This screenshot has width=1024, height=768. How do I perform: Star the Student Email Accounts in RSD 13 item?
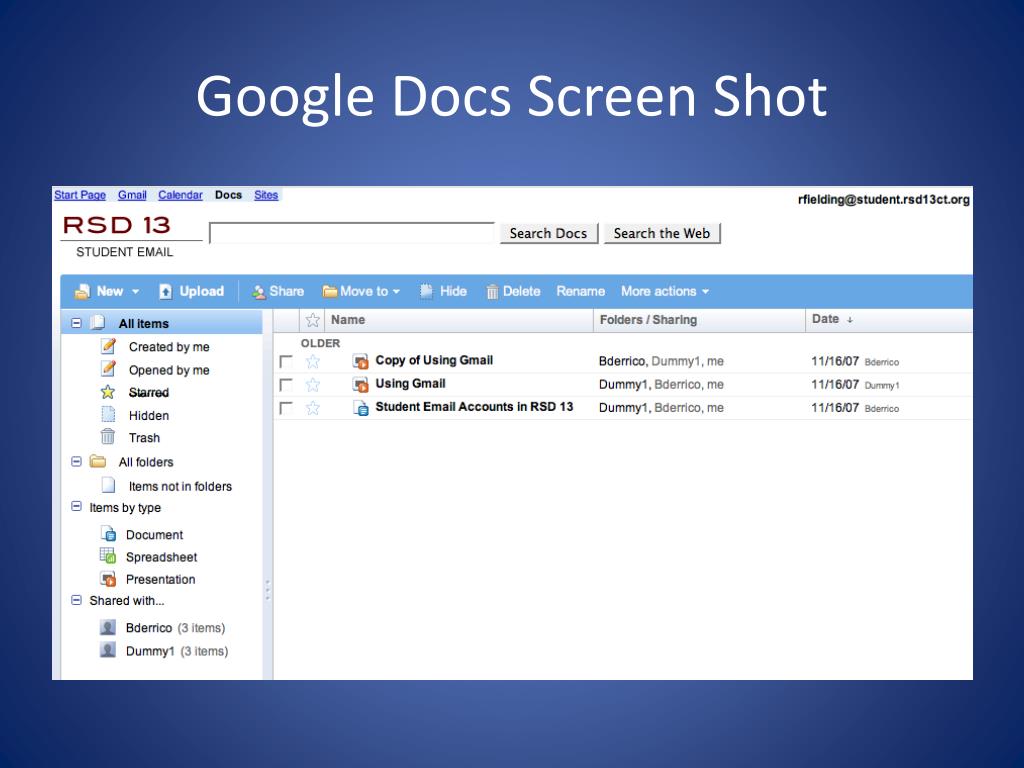pos(313,408)
